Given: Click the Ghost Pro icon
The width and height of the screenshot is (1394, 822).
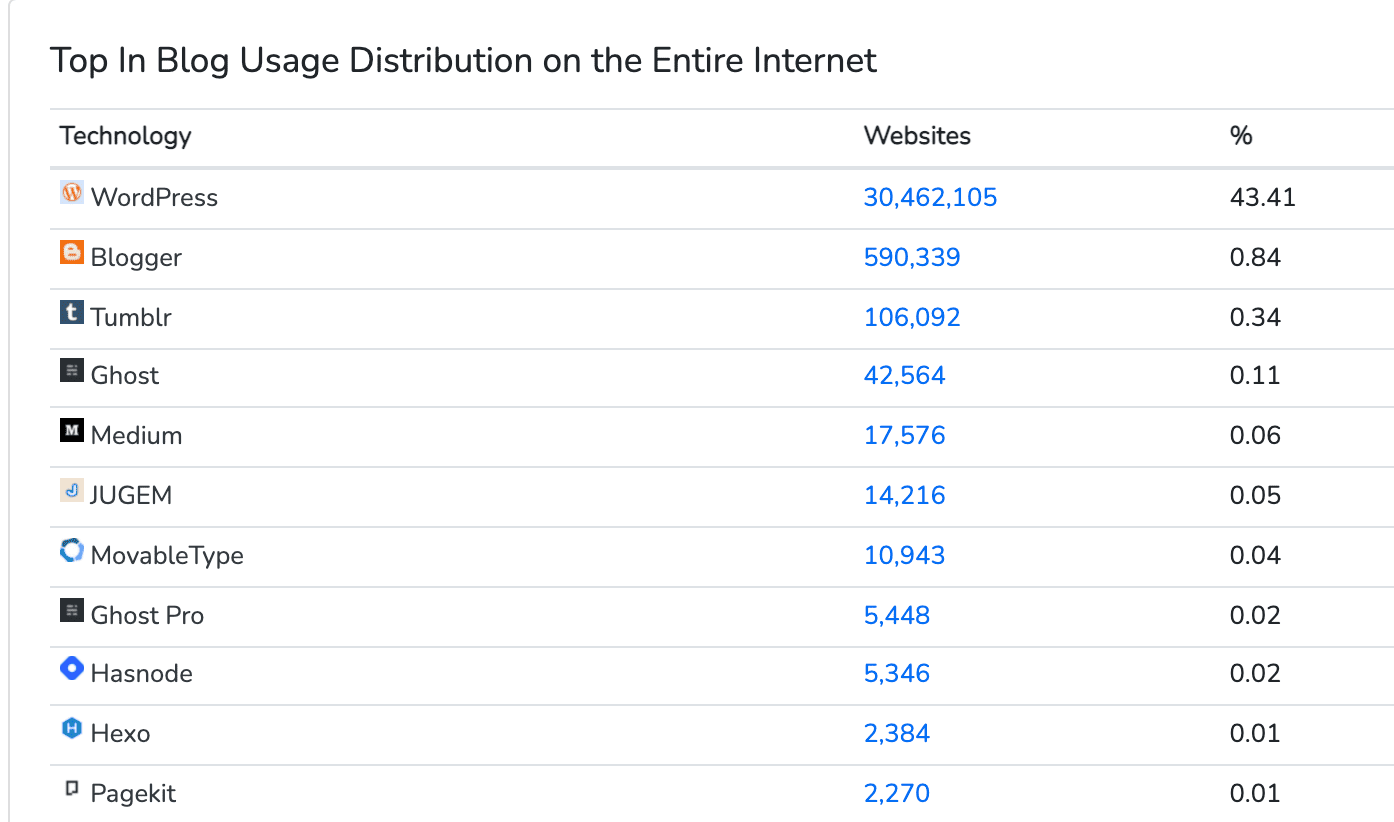Looking at the screenshot, I should (70, 610).
